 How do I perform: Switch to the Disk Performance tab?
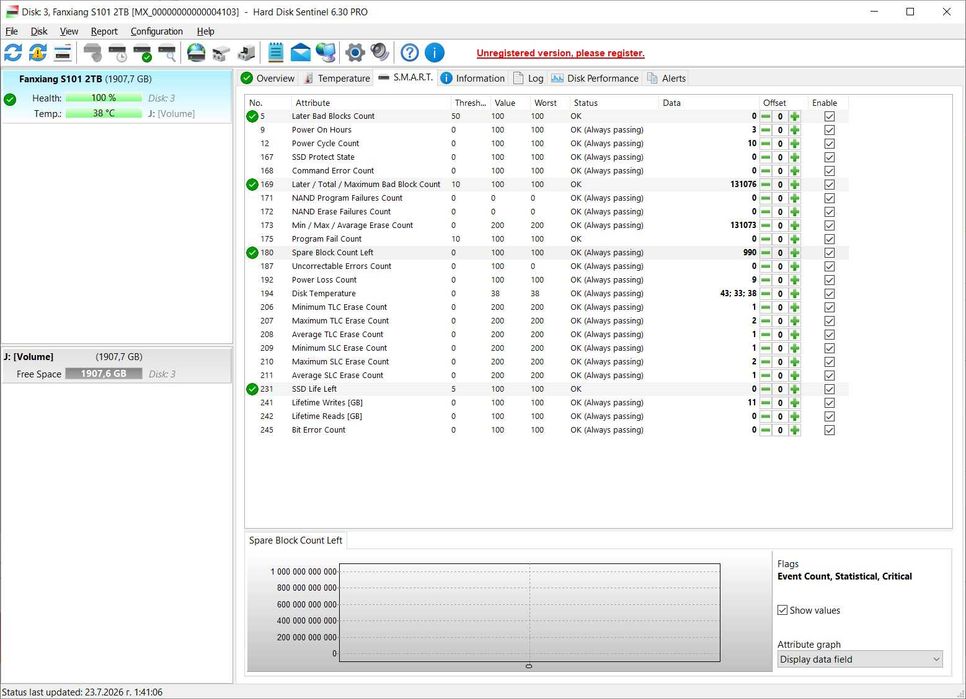tap(595, 78)
